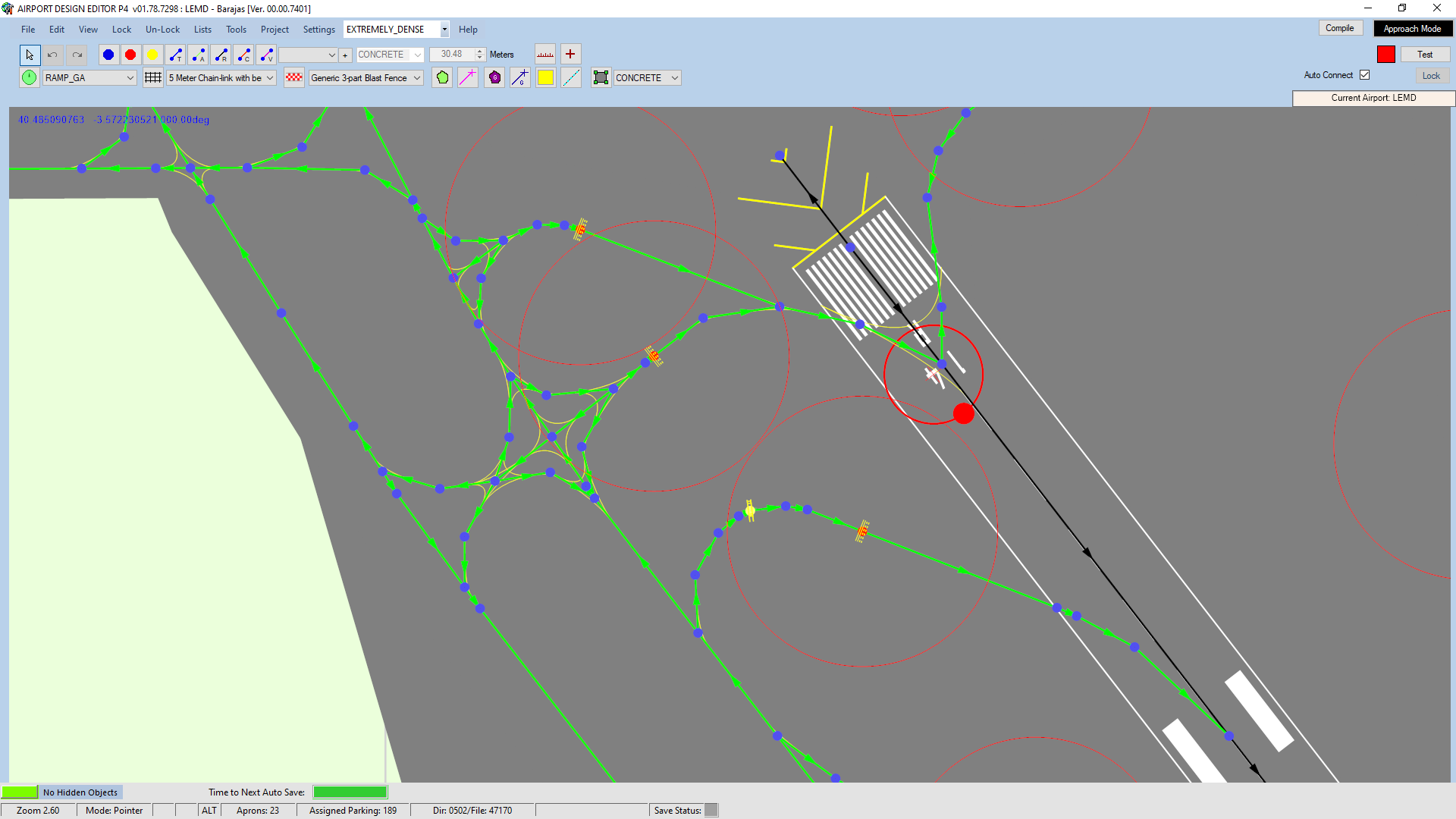Open the RAMP_GA parking type dropdown
1456x819 pixels.
tap(89, 77)
